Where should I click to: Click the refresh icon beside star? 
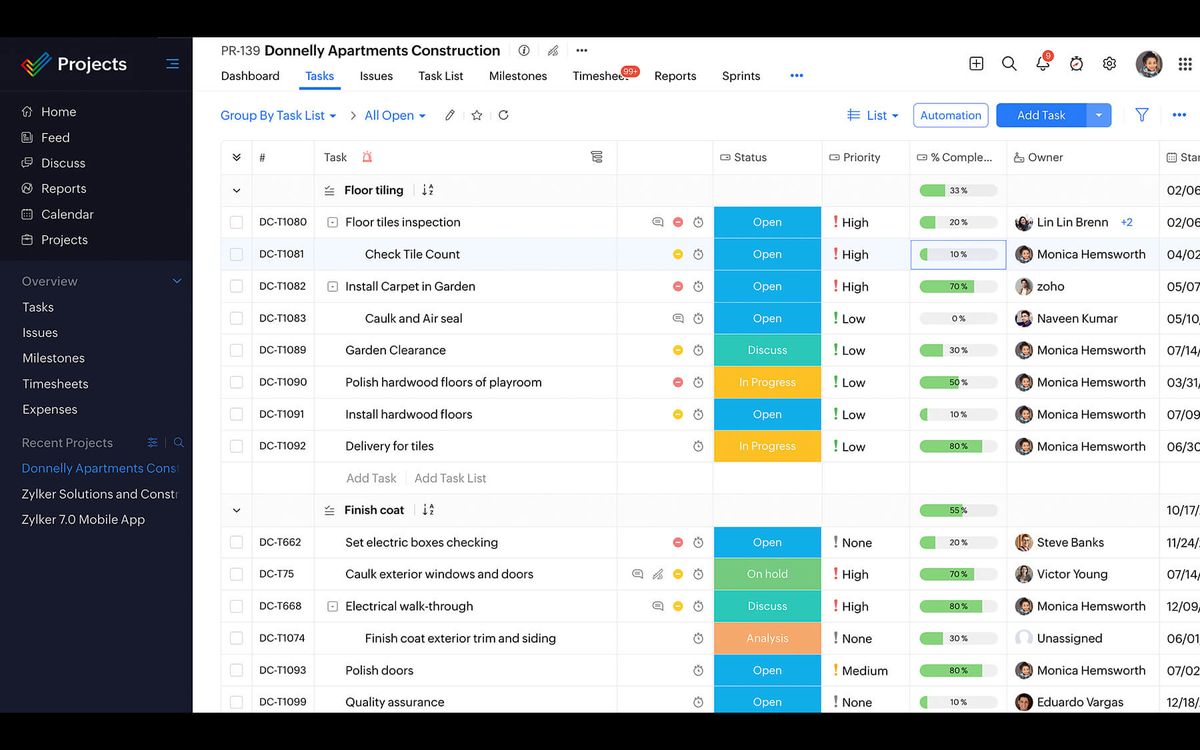503,115
